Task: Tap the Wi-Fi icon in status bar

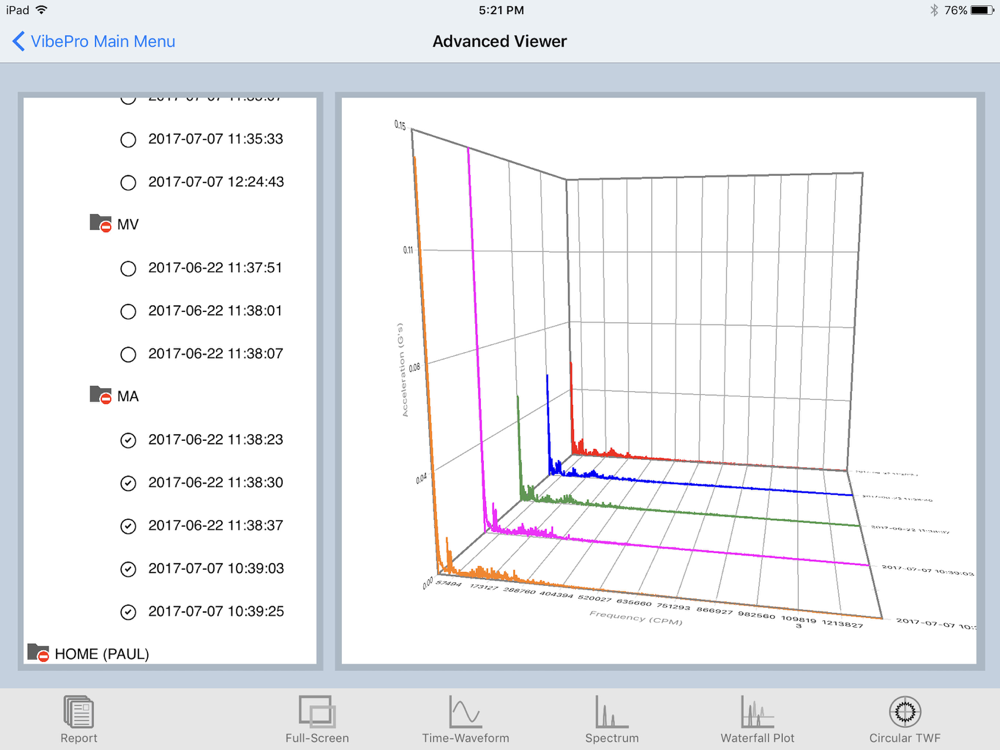Action: coord(41,10)
